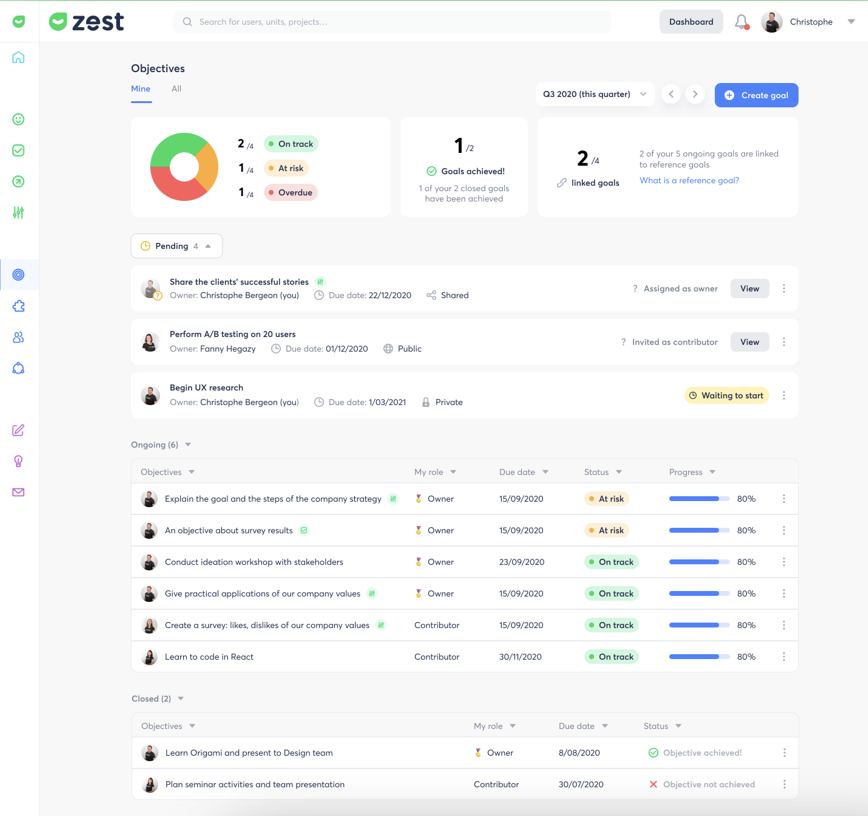Open the Q3 2020 quarter dropdown
Image resolution: width=868 pixels, height=816 pixels.
595,94
